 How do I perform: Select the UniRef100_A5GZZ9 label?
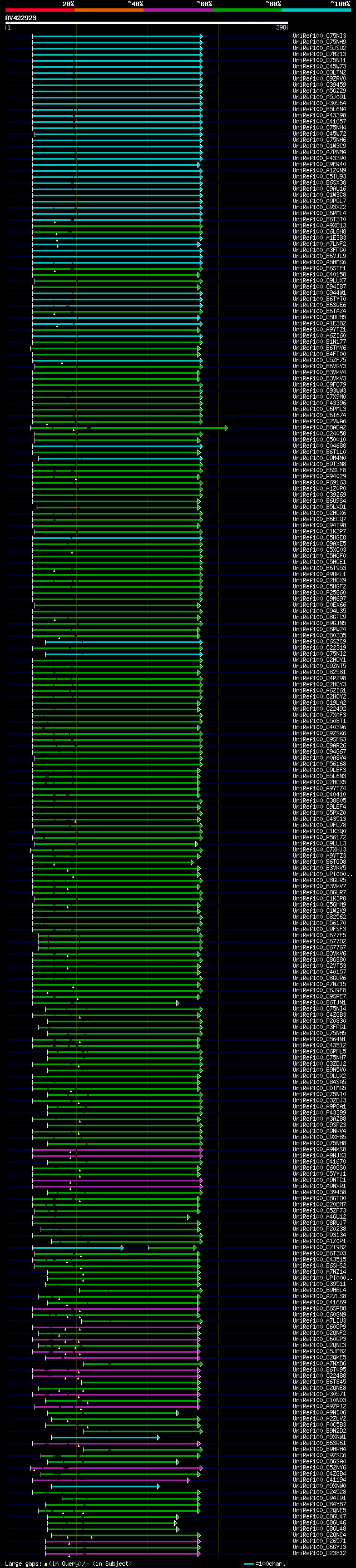pos(319,91)
